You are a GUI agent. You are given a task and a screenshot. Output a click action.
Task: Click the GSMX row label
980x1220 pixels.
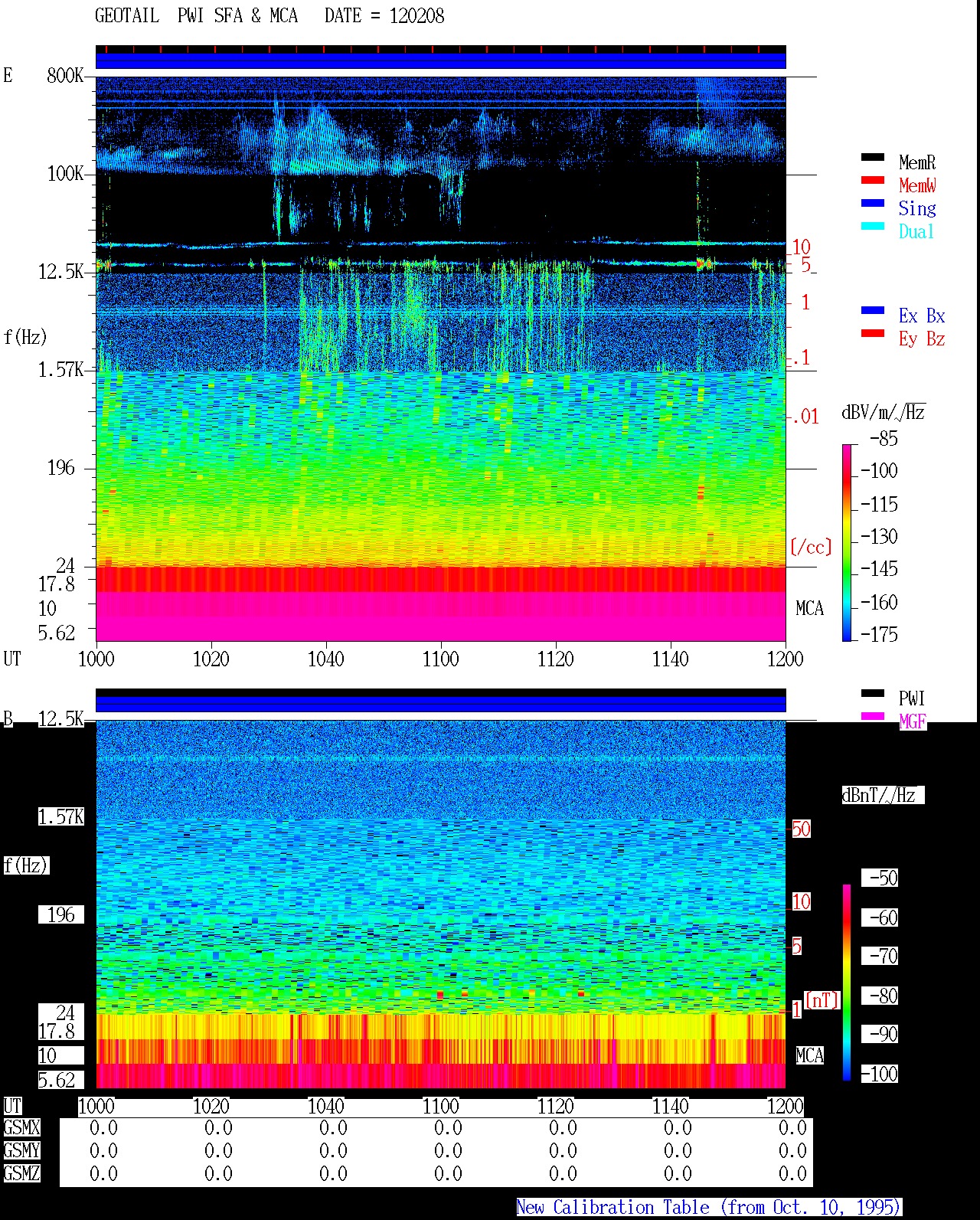pyautogui.click(x=21, y=1128)
